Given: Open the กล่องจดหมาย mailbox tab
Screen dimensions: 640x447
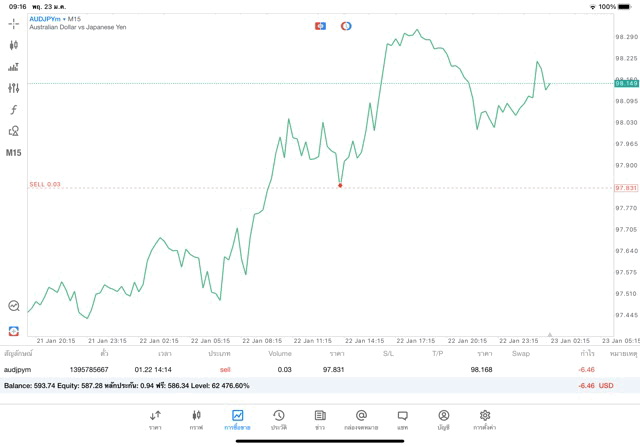Looking at the screenshot, I should point(361,419).
